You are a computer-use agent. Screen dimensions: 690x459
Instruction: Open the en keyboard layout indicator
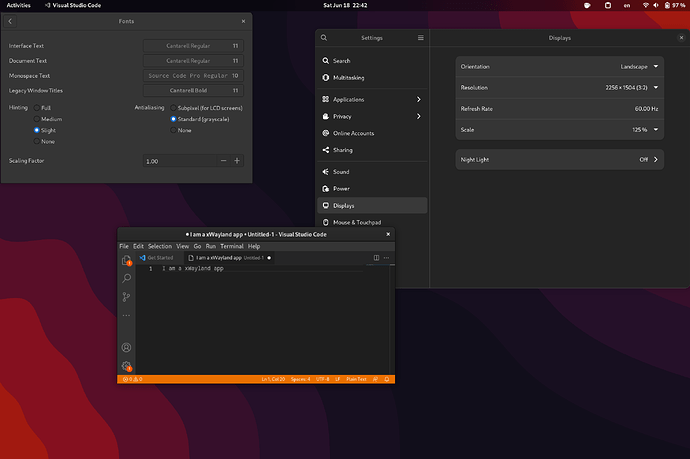click(627, 5)
